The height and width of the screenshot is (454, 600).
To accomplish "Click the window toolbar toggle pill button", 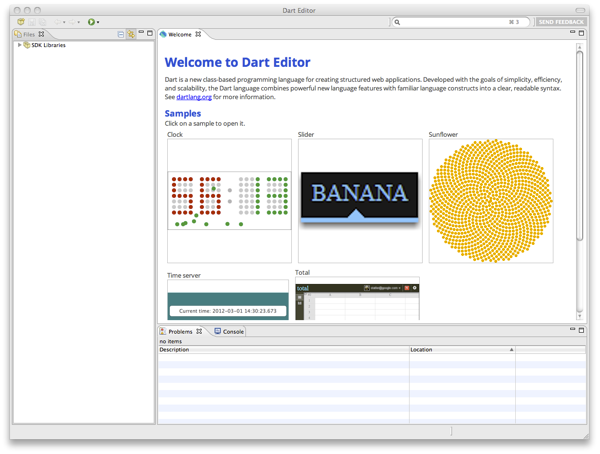I will tap(580, 10).
